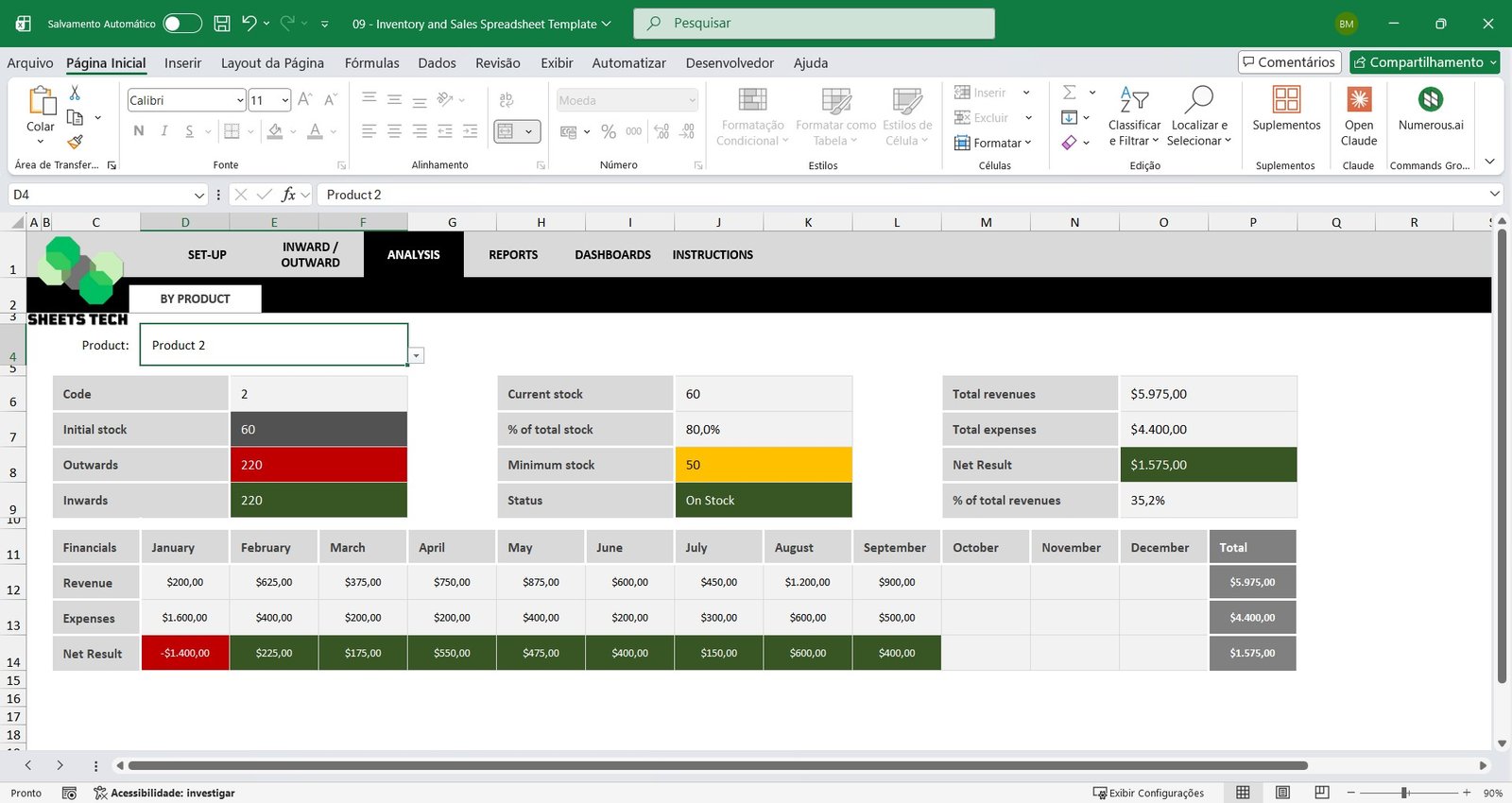Viewport: 1512px width, 803px height.
Task: Go to the SET-UP sheet section
Action: pyautogui.click(x=207, y=255)
